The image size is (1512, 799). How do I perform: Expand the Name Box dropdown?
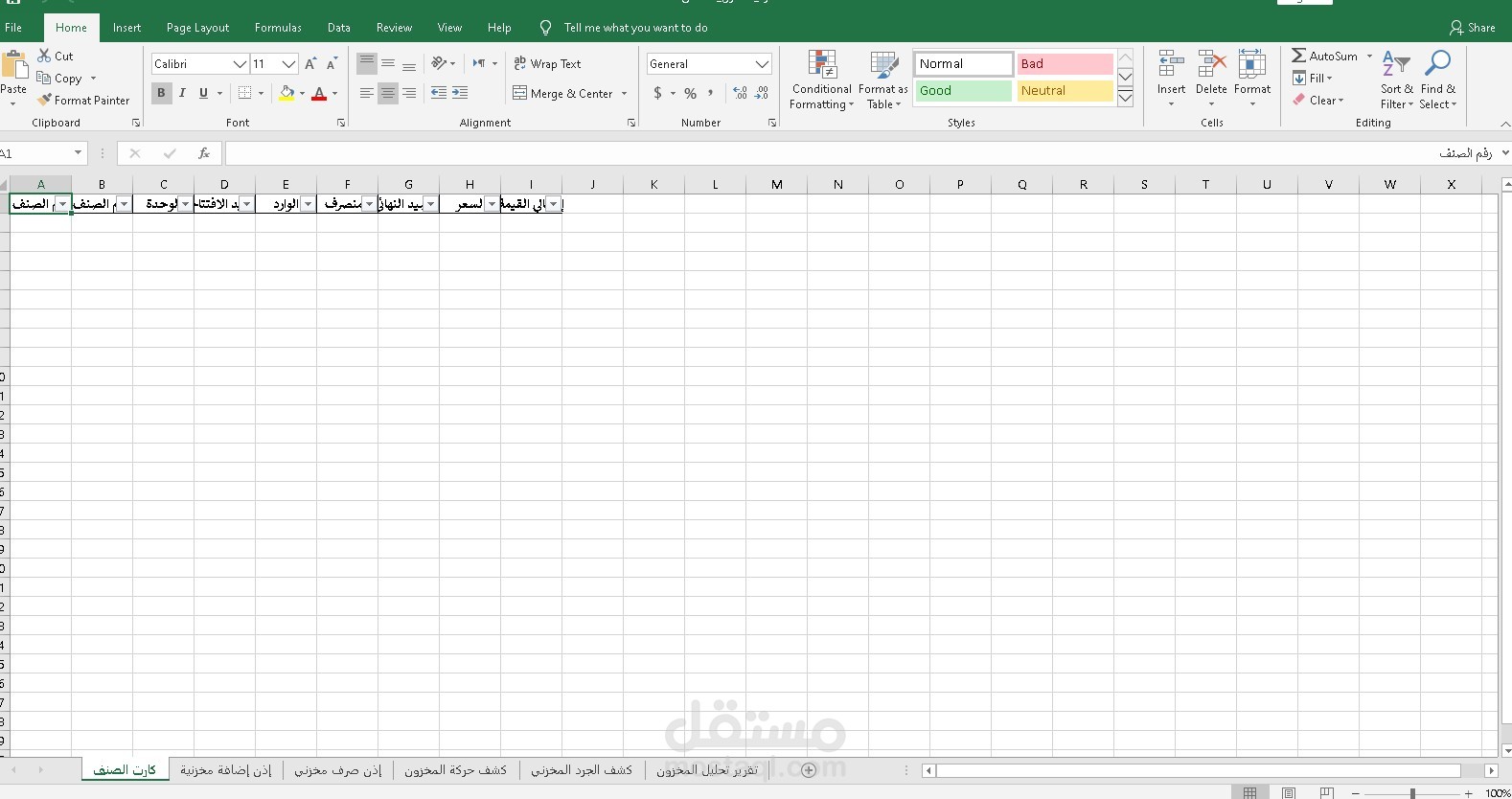pyautogui.click(x=78, y=153)
